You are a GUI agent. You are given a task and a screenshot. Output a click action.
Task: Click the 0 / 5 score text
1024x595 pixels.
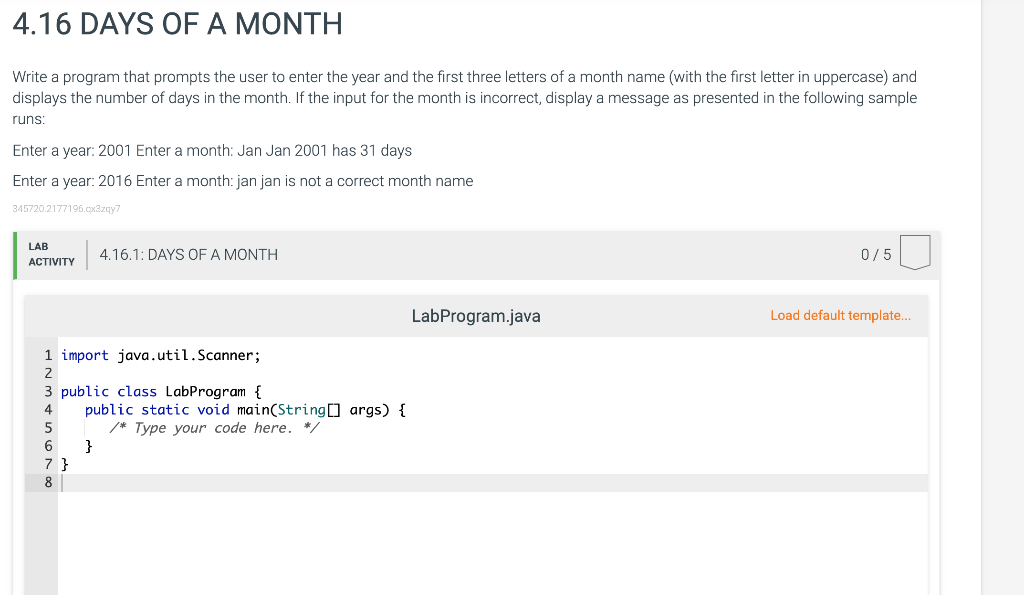pos(874,254)
